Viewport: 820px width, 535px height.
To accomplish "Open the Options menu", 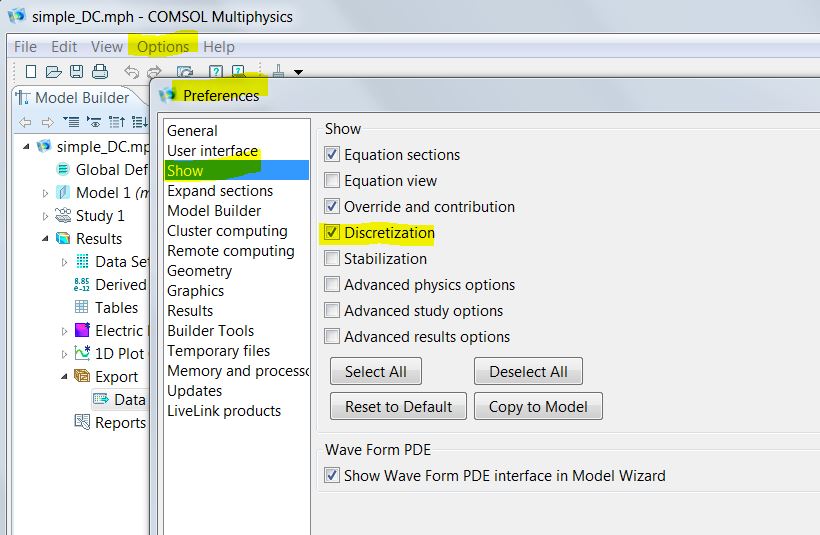I will (163, 47).
